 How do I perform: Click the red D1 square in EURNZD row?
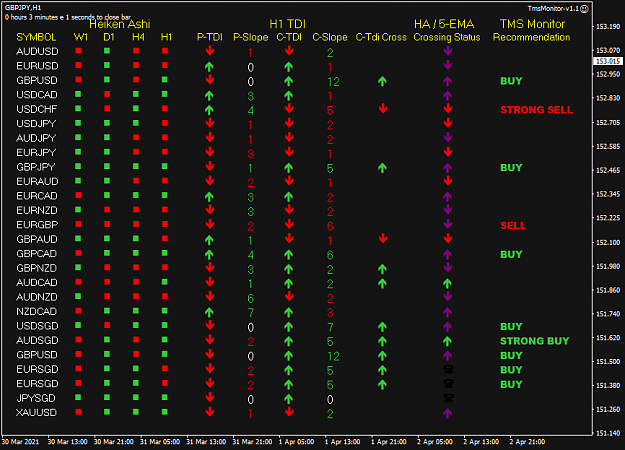pos(107,210)
